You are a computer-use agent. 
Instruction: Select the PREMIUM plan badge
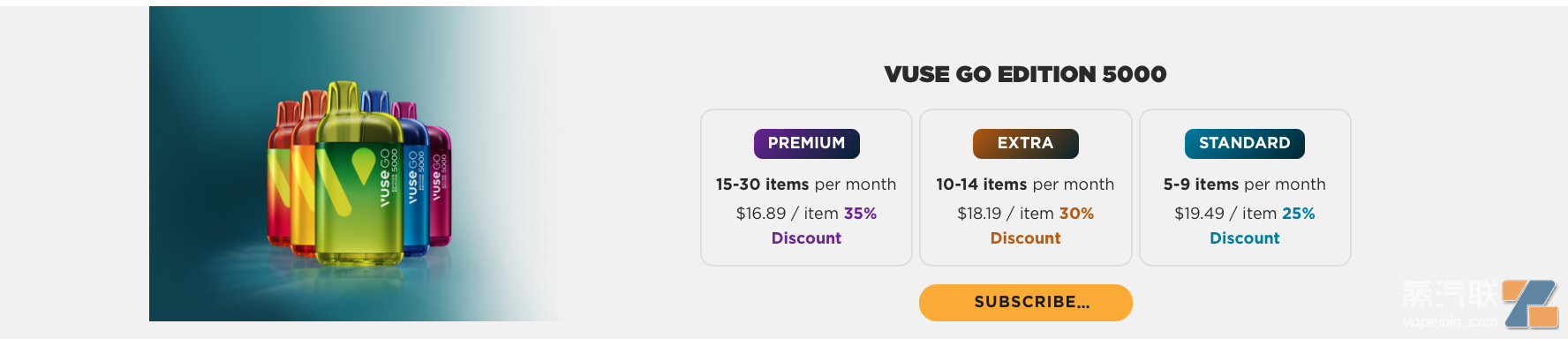806,143
